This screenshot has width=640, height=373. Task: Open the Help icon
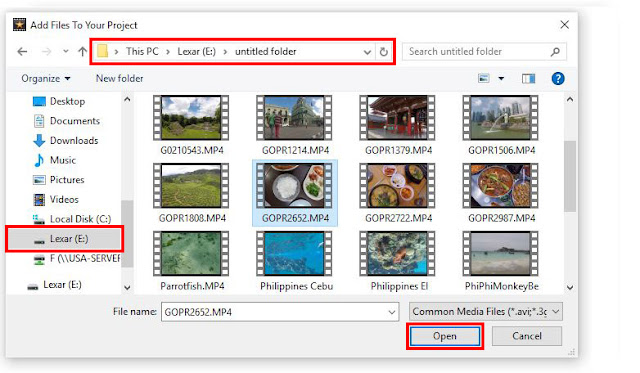[x=558, y=78]
